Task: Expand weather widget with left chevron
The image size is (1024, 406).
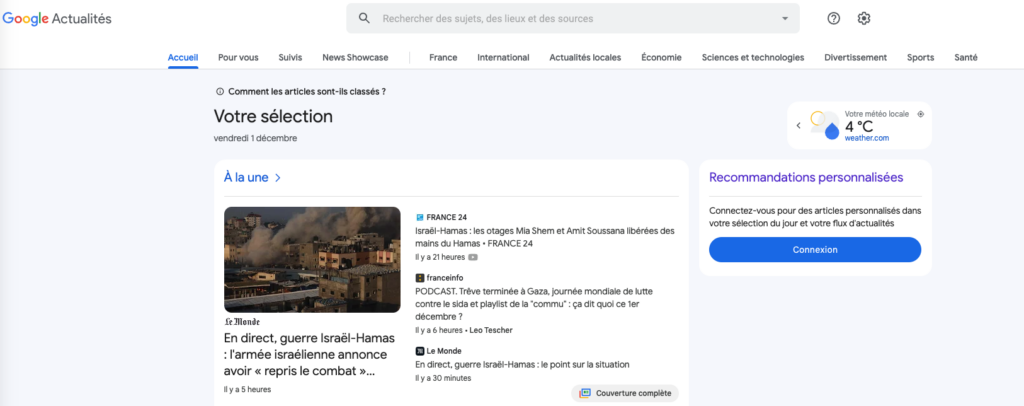Action: click(x=799, y=126)
